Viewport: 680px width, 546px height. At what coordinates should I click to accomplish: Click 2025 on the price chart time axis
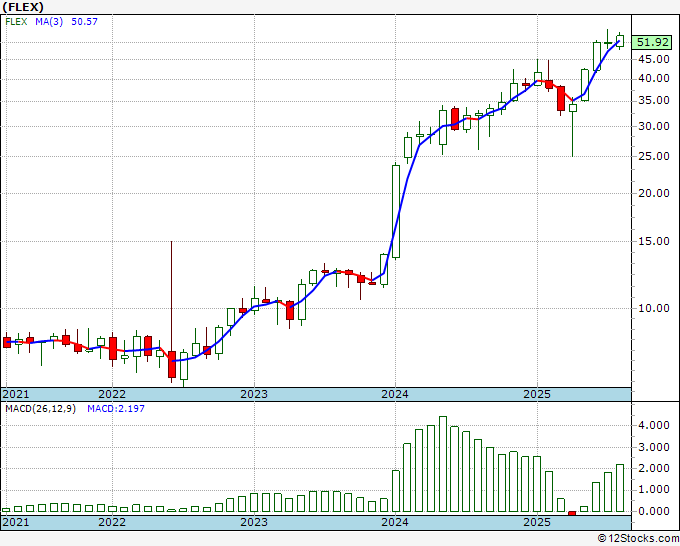click(x=537, y=394)
